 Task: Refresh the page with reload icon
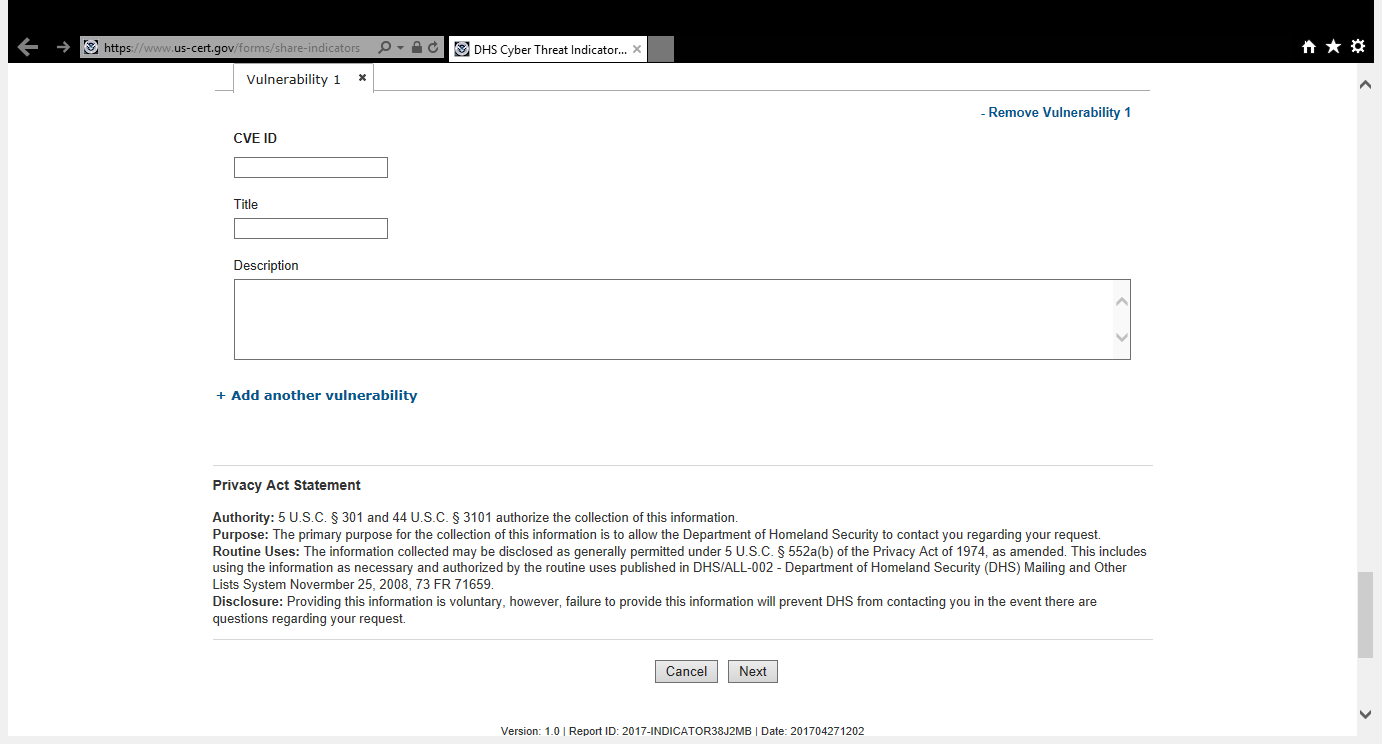434,47
